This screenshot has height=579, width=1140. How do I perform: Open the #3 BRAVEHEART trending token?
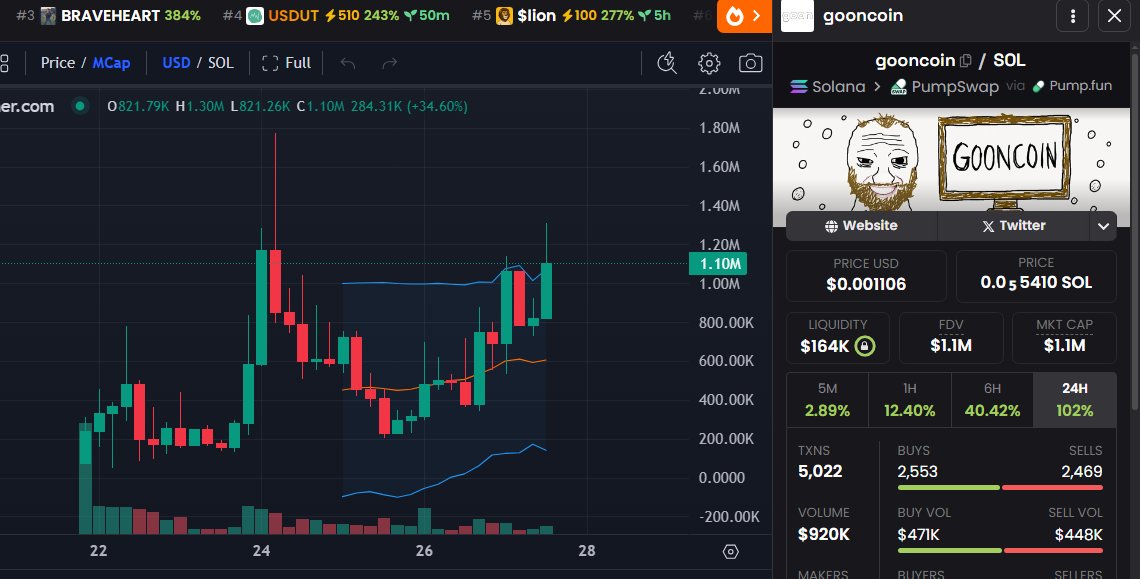tap(108, 15)
